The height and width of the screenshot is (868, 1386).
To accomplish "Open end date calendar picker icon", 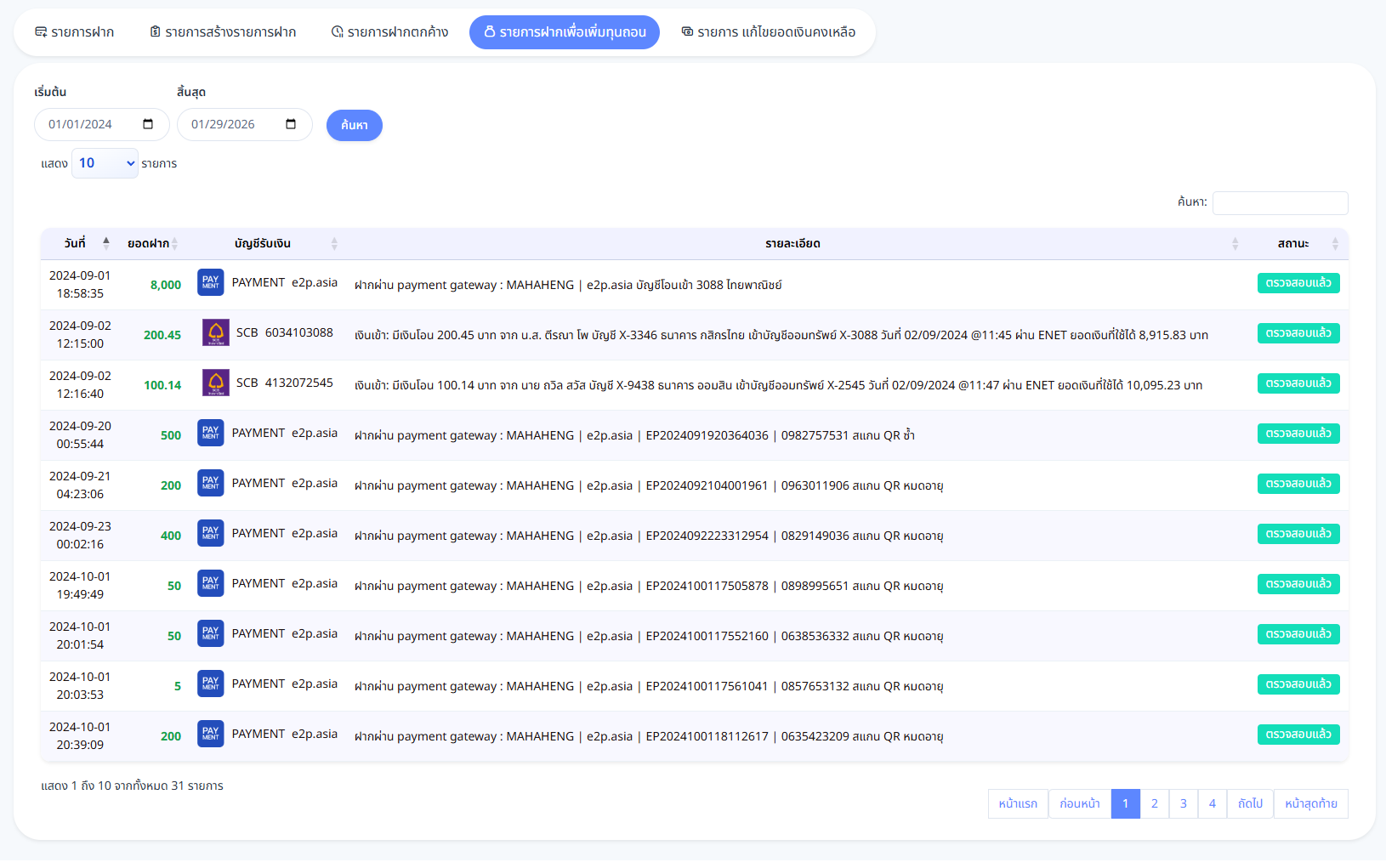I will pyautogui.click(x=291, y=124).
